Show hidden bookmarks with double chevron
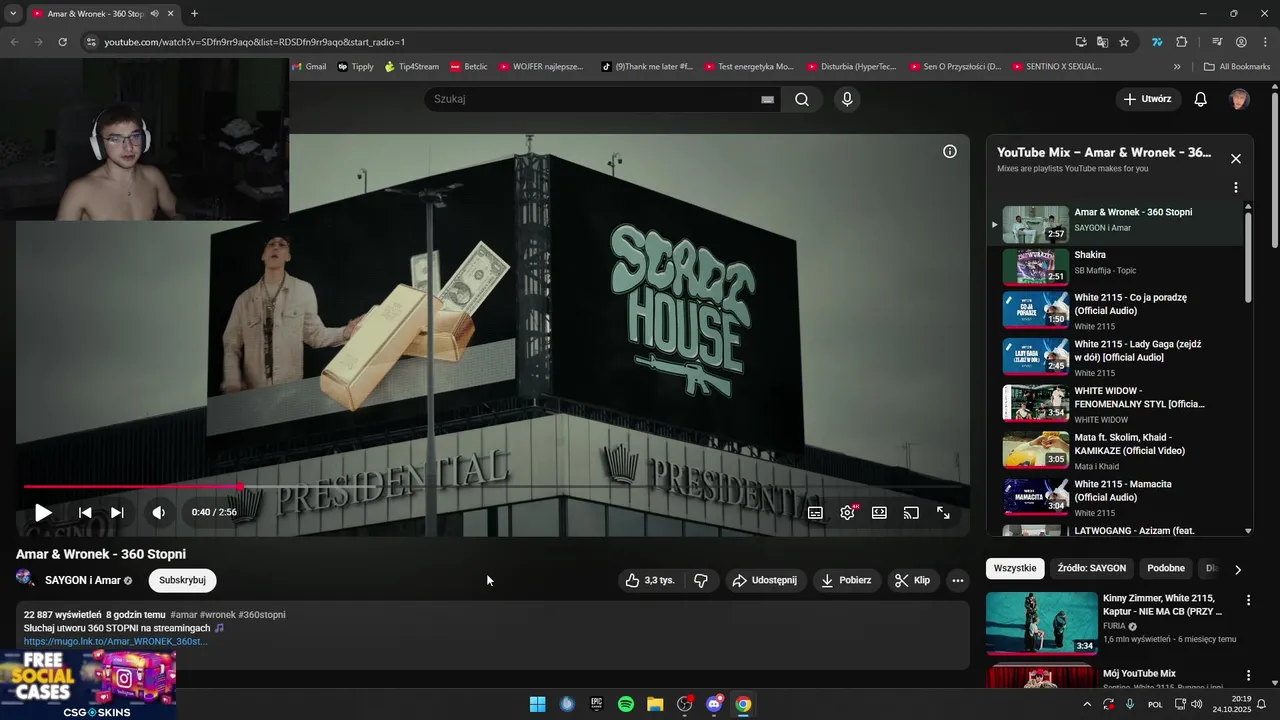The image size is (1280, 720). (x=1177, y=67)
